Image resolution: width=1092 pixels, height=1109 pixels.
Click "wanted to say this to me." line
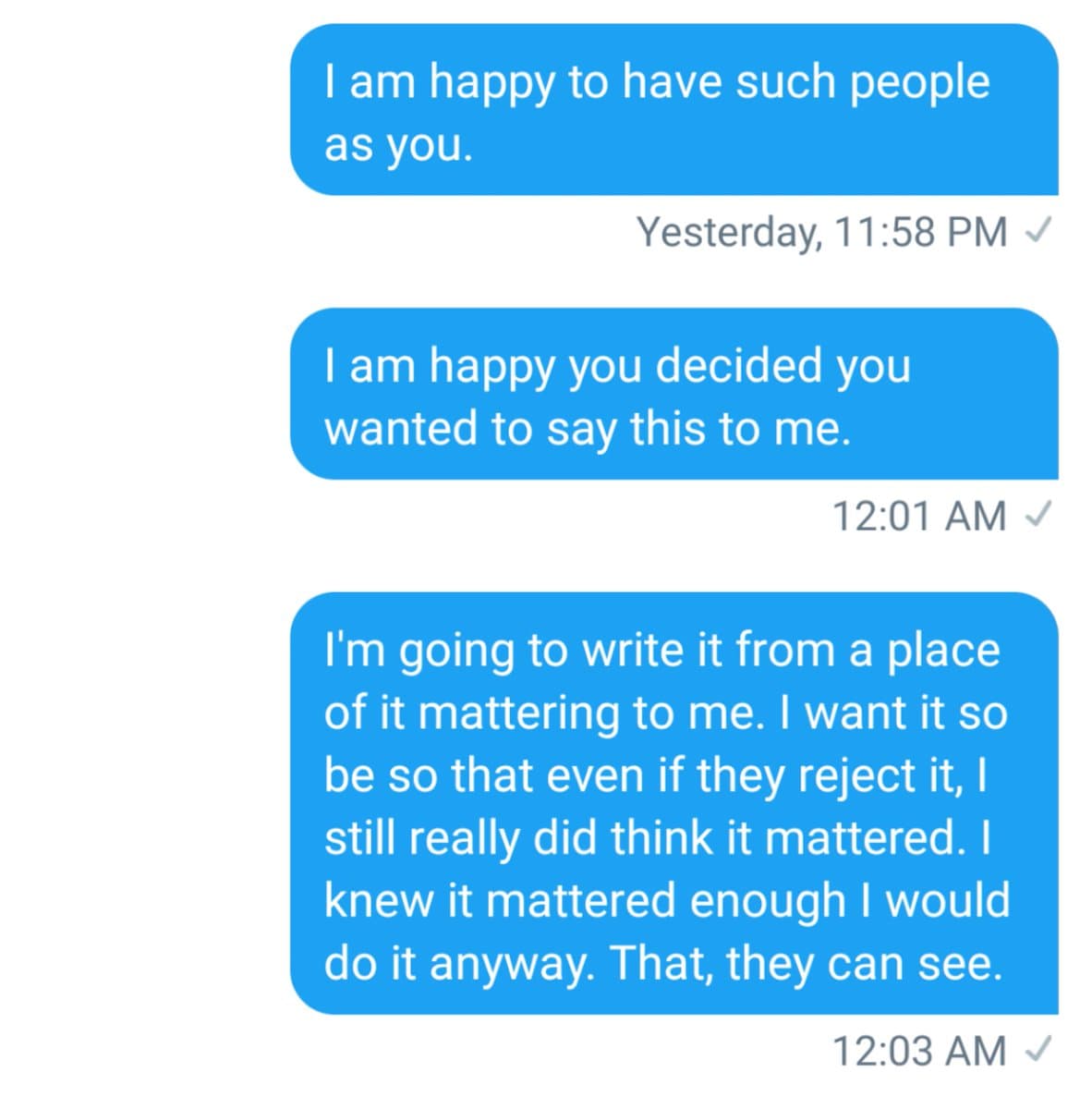pyautogui.click(x=587, y=429)
